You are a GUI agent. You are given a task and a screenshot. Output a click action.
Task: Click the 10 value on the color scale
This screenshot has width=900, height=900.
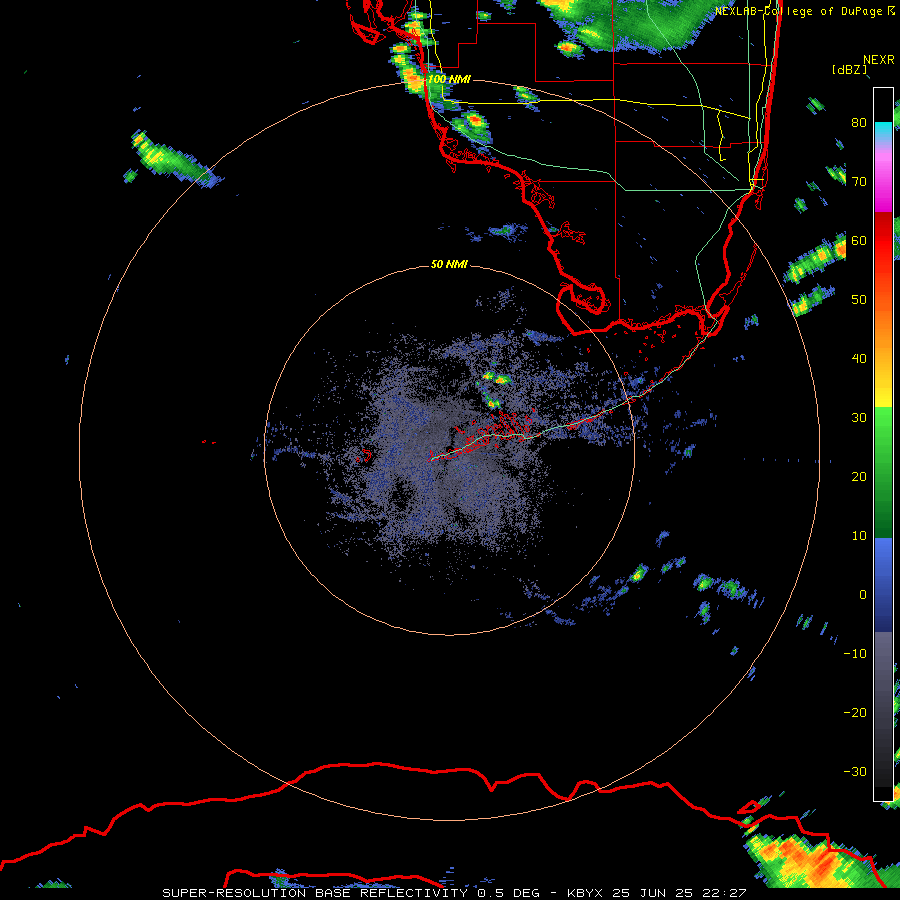pyautogui.click(x=859, y=536)
